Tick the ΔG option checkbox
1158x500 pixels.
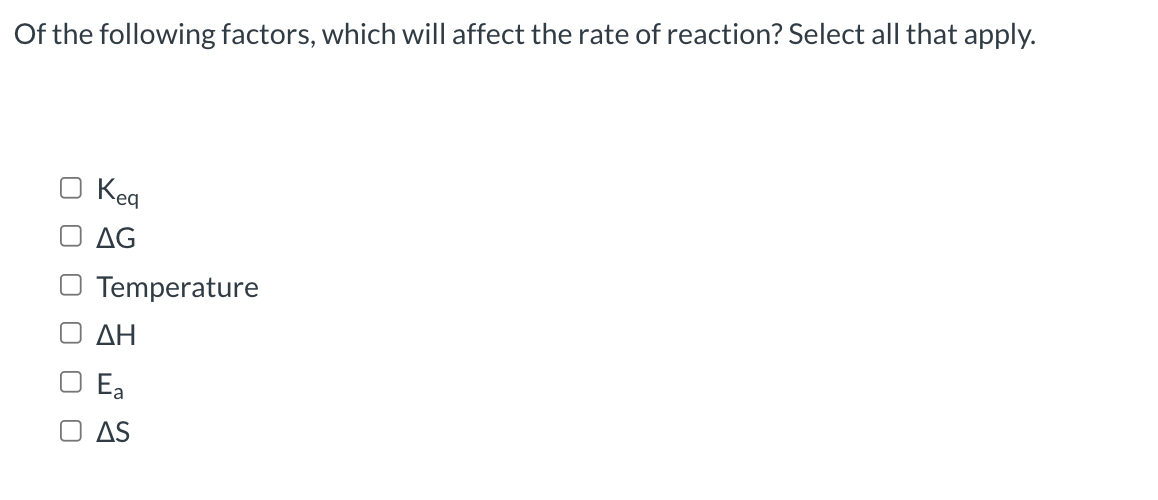point(70,236)
